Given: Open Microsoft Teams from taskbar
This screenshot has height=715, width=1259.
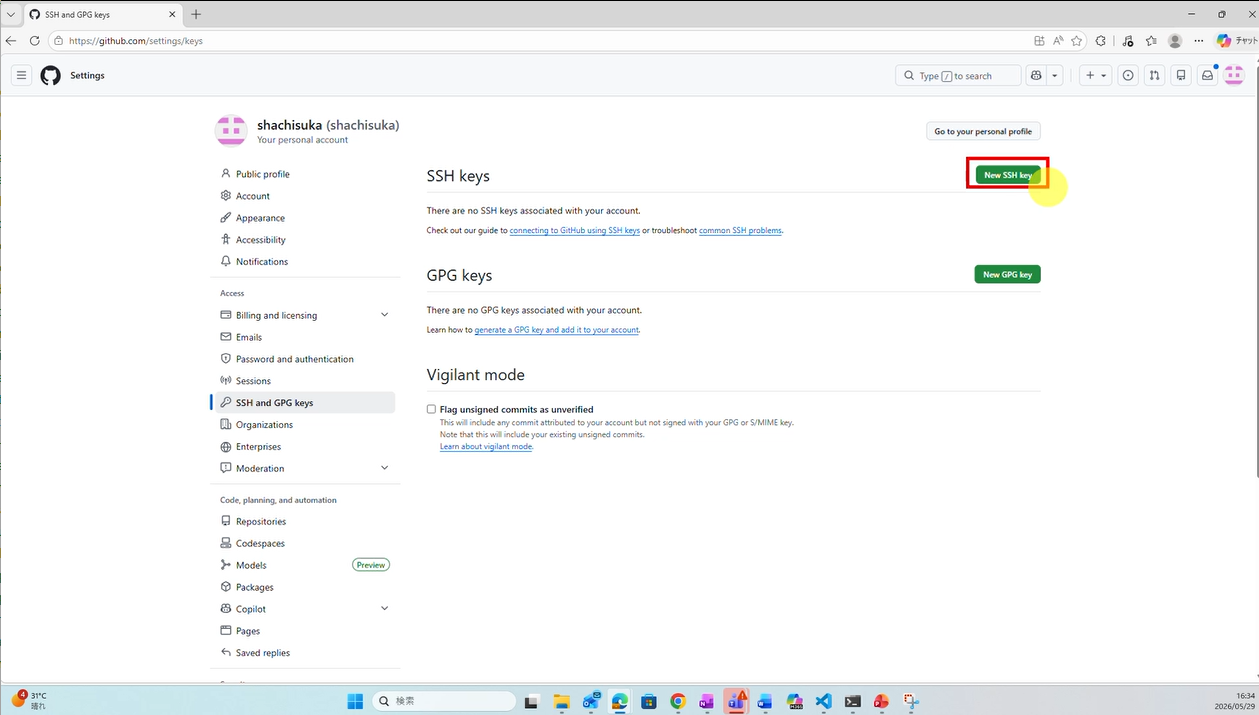Looking at the screenshot, I should tap(736, 701).
